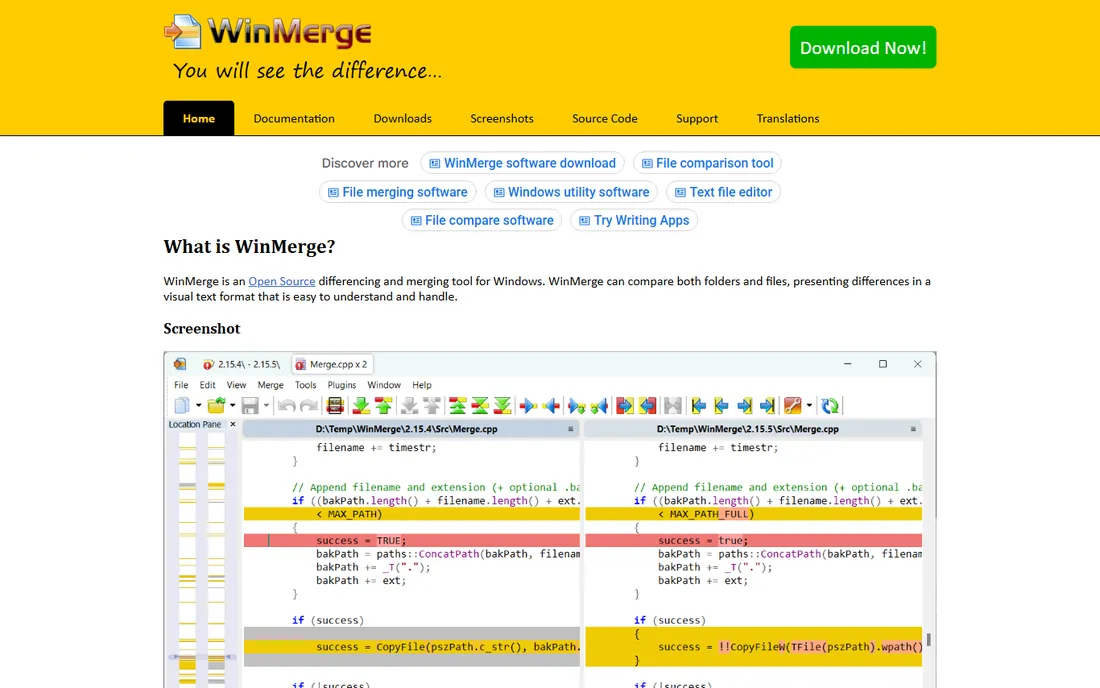Screen dimensions: 1100x688
Task: Jump to Current Difference icon
Action: pos(480,405)
